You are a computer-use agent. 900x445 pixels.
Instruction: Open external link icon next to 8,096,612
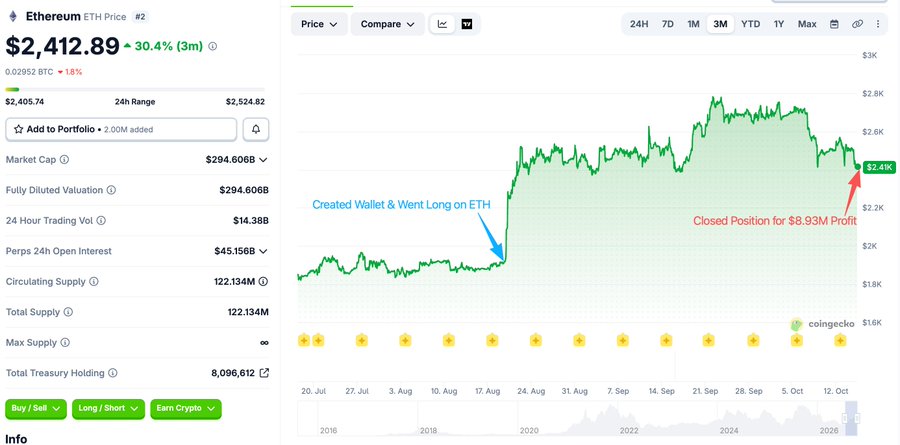pos(264,373)
